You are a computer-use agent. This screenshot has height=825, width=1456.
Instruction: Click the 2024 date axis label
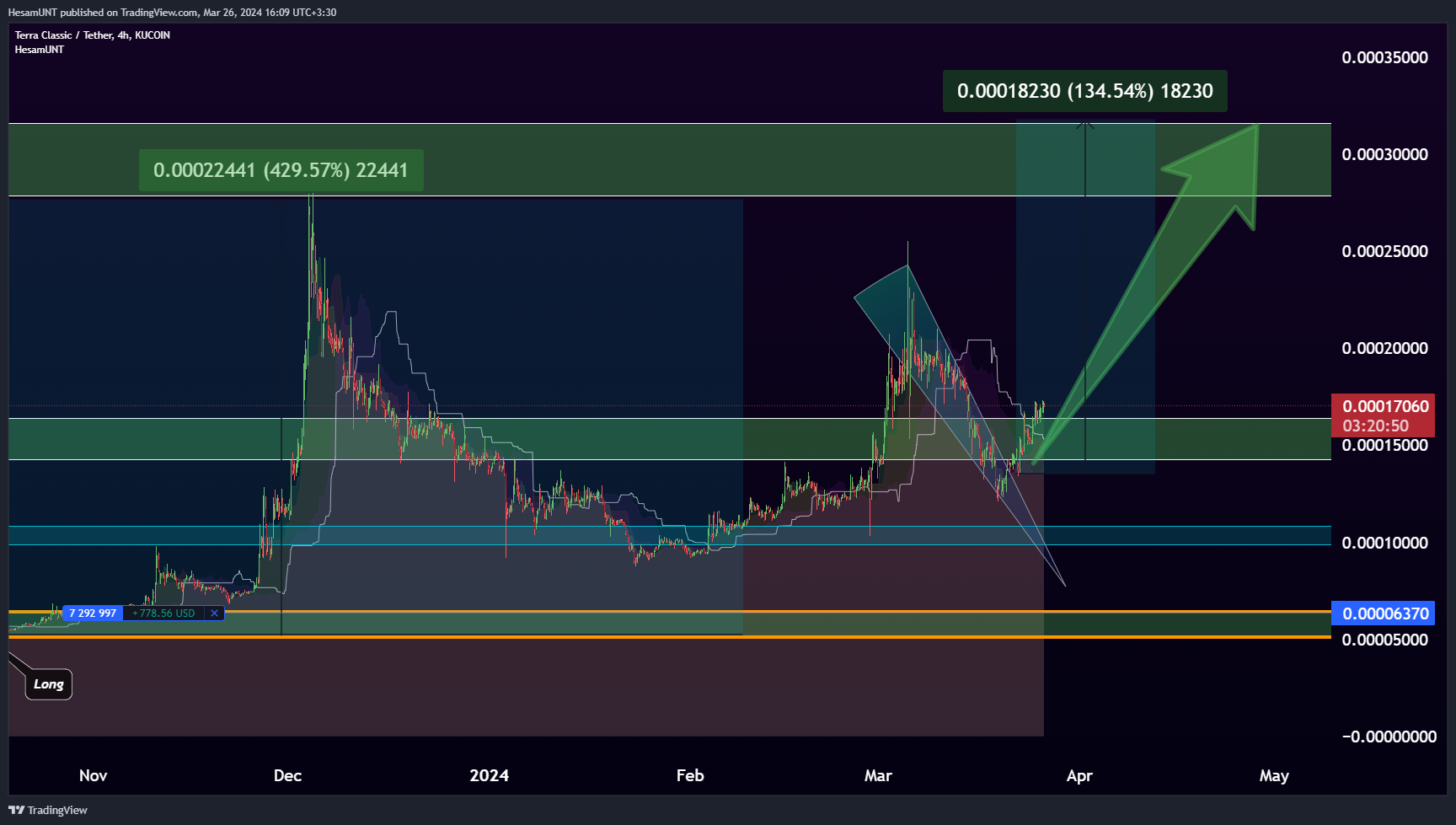489,775
